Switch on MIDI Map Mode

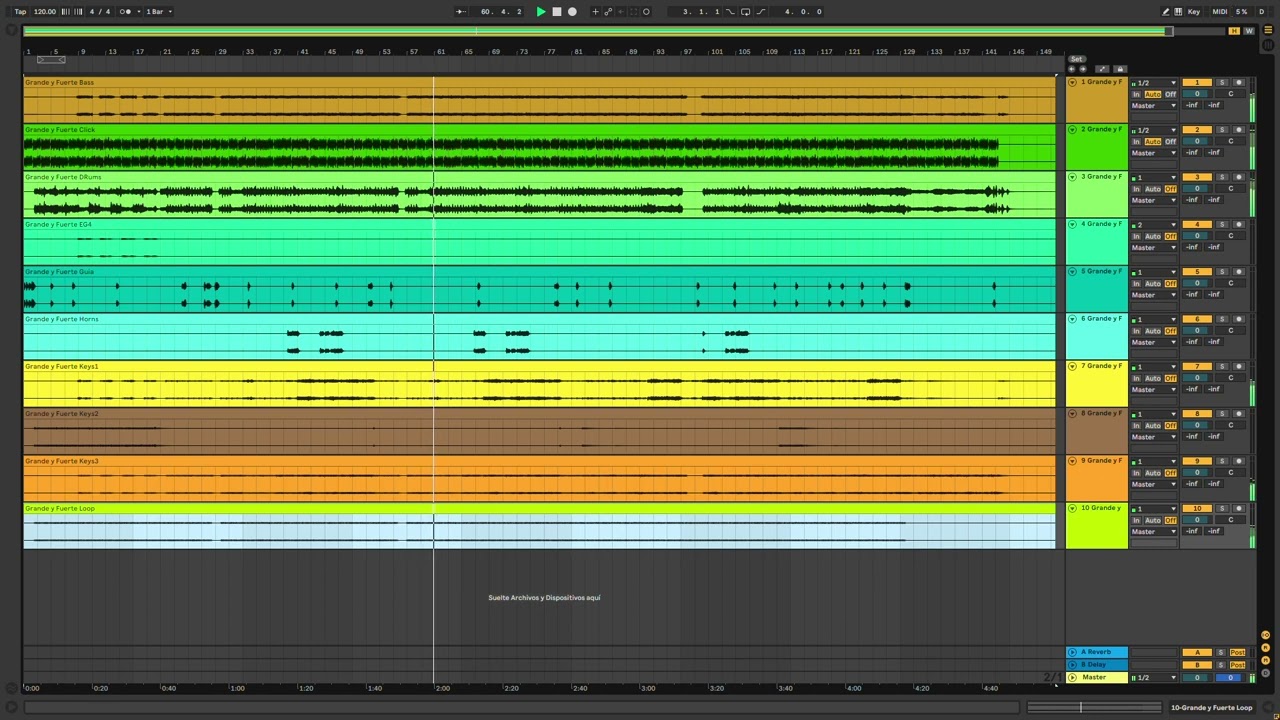pyautogui.click(x=1220, y=12)
